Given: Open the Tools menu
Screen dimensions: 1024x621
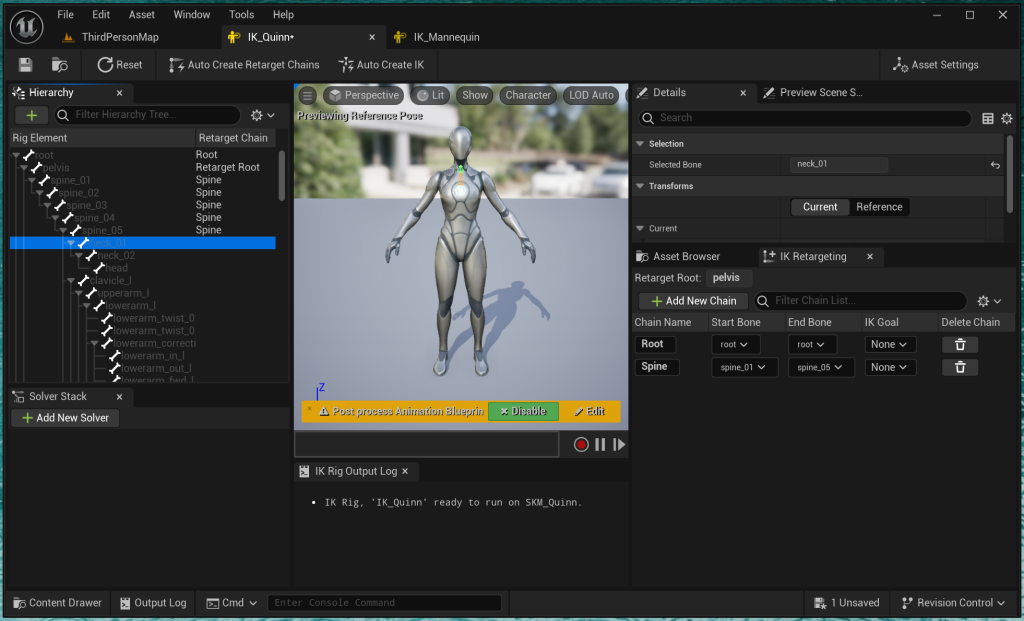Looking at the screenshot, I should coord(241,14).
